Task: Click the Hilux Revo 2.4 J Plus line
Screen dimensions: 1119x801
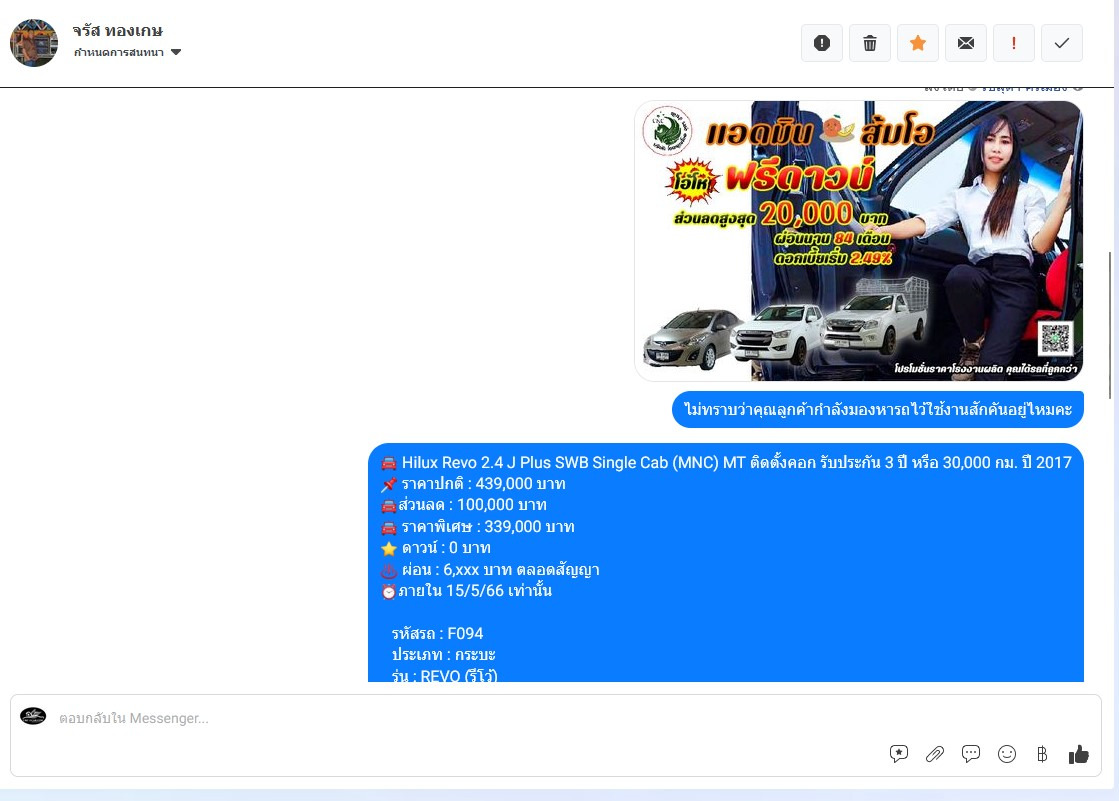Action: point(726,463)
